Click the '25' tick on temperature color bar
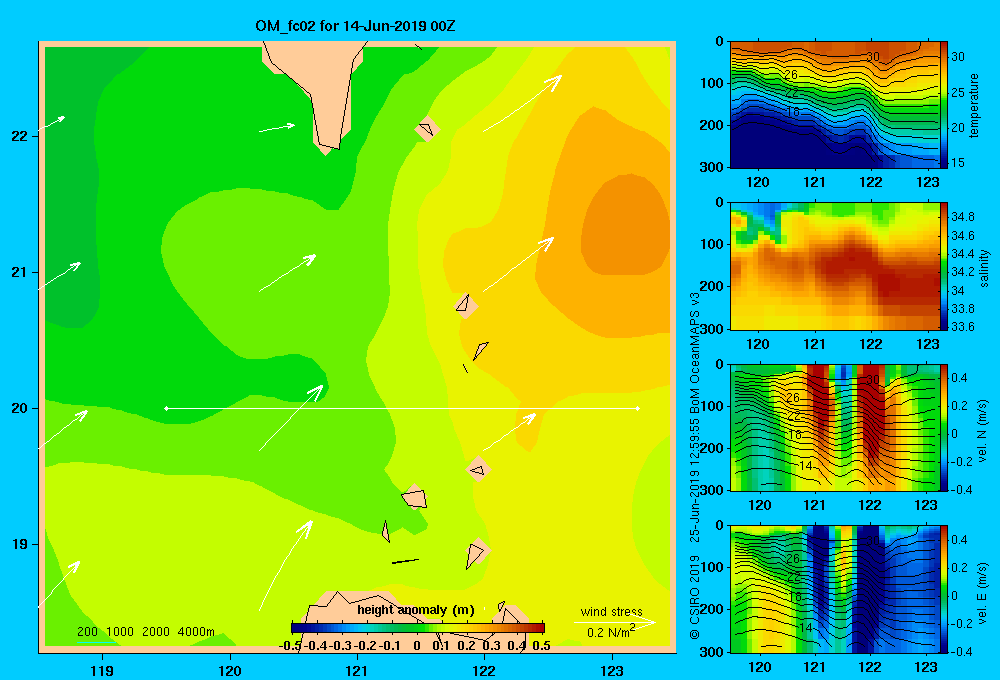 [958, 92]
